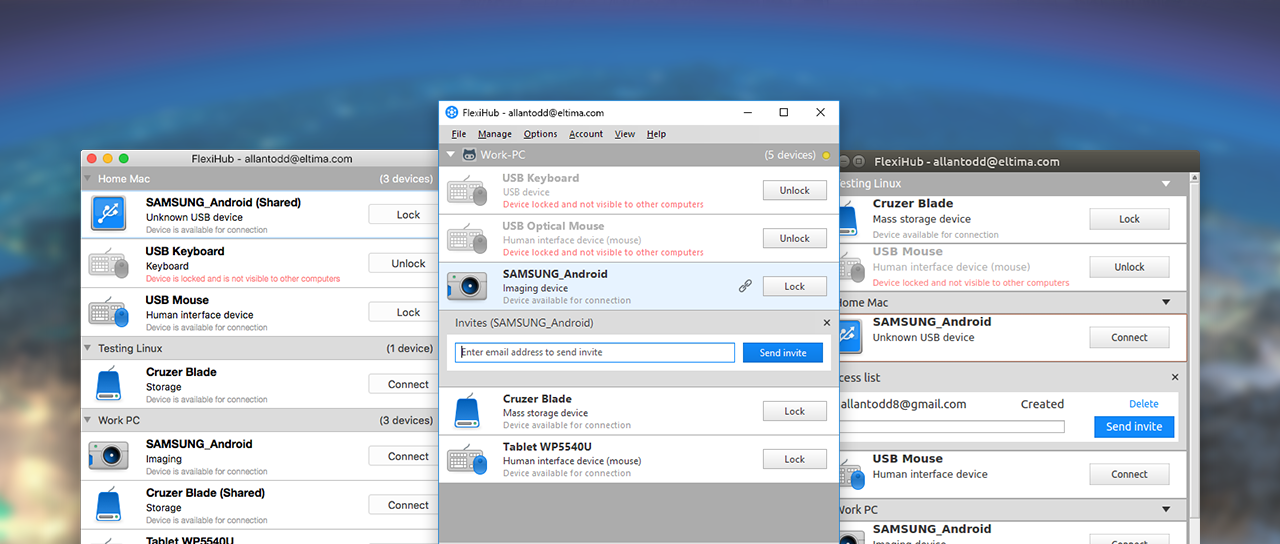
Task: Click the SAMSUNG_Android (Shared) USB icon
Action: (107, 214)
